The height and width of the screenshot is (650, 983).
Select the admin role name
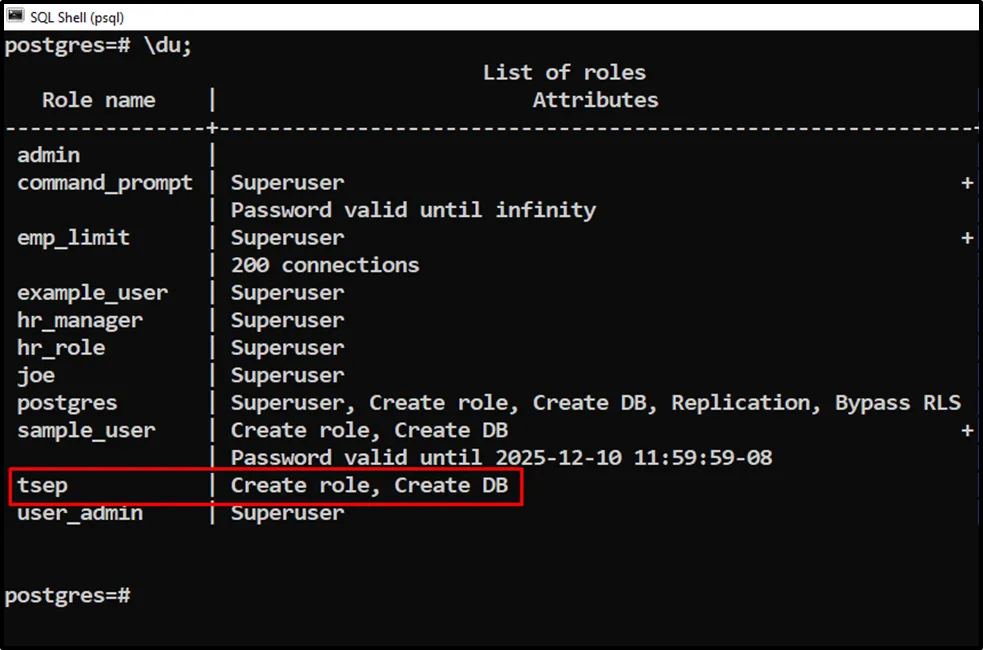(x=48, y=155)
